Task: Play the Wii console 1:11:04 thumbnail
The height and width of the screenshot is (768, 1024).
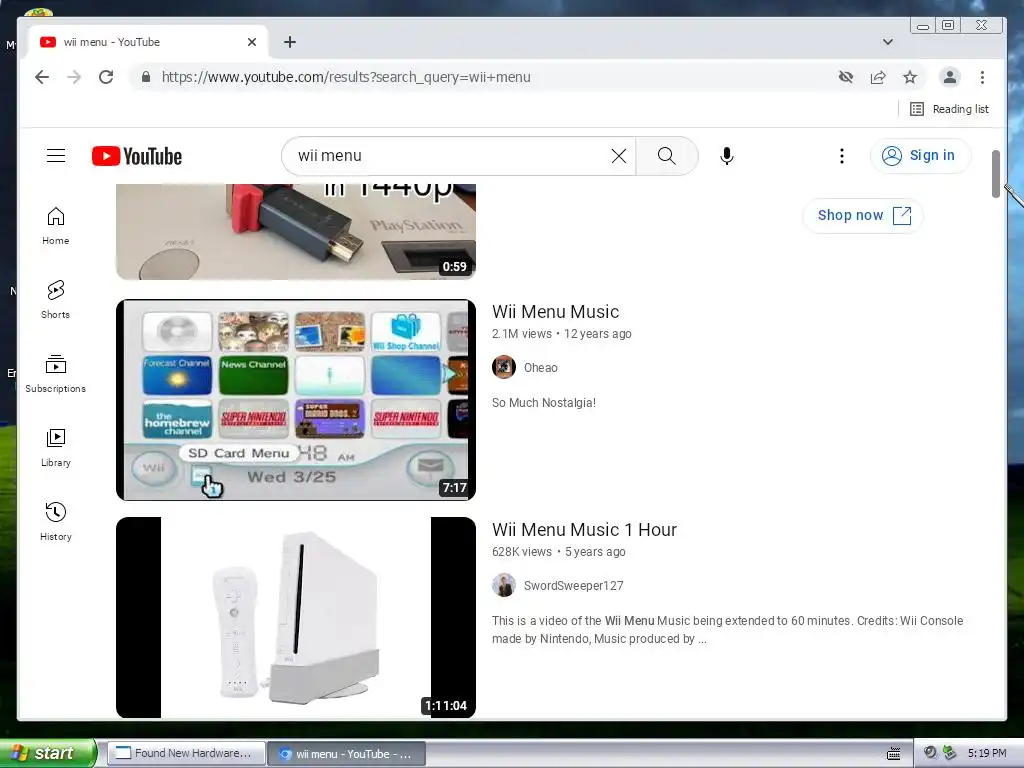Action: tap(296, 617)
